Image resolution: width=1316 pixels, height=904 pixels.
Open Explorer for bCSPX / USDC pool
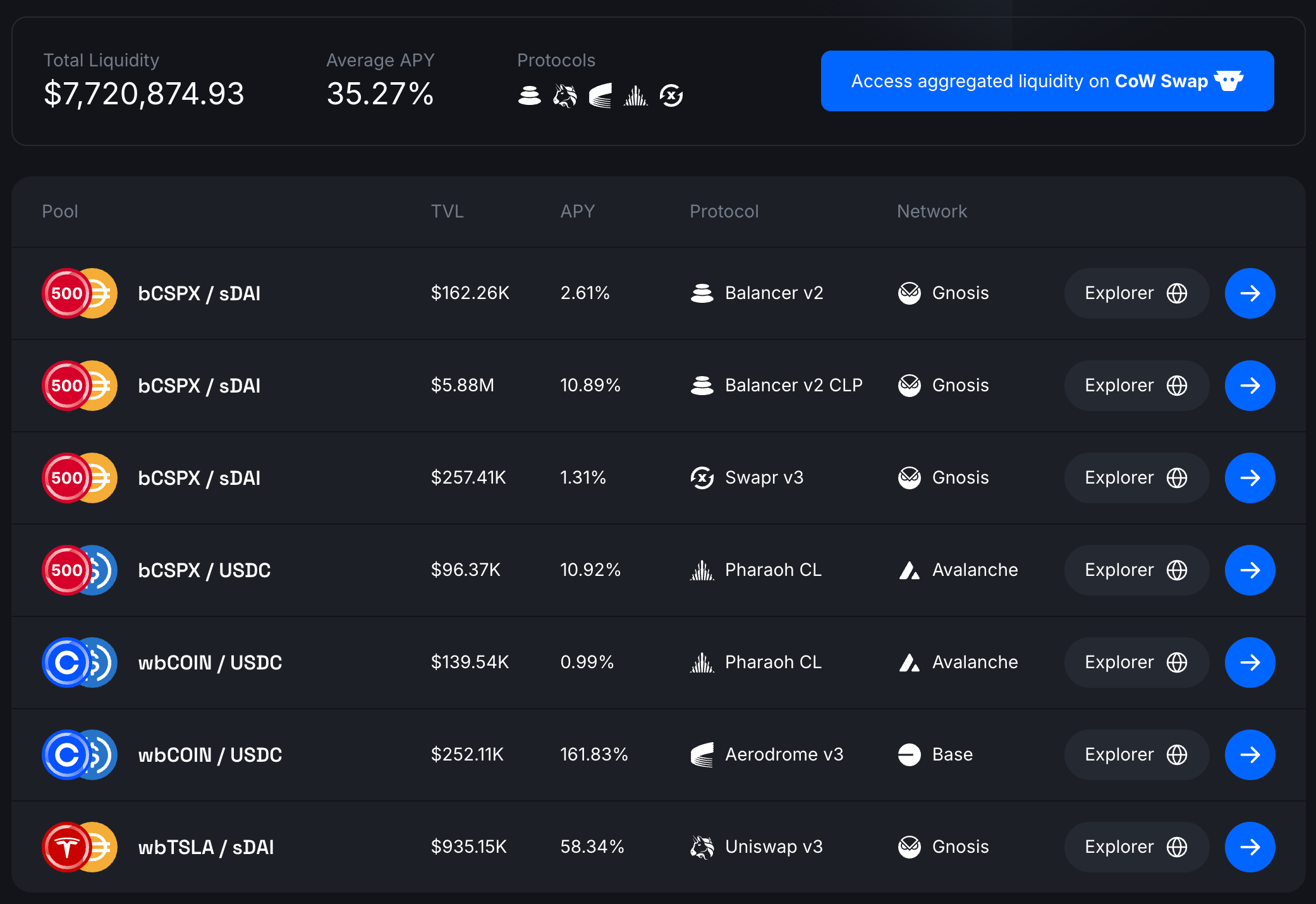(x=1136, y=570)
